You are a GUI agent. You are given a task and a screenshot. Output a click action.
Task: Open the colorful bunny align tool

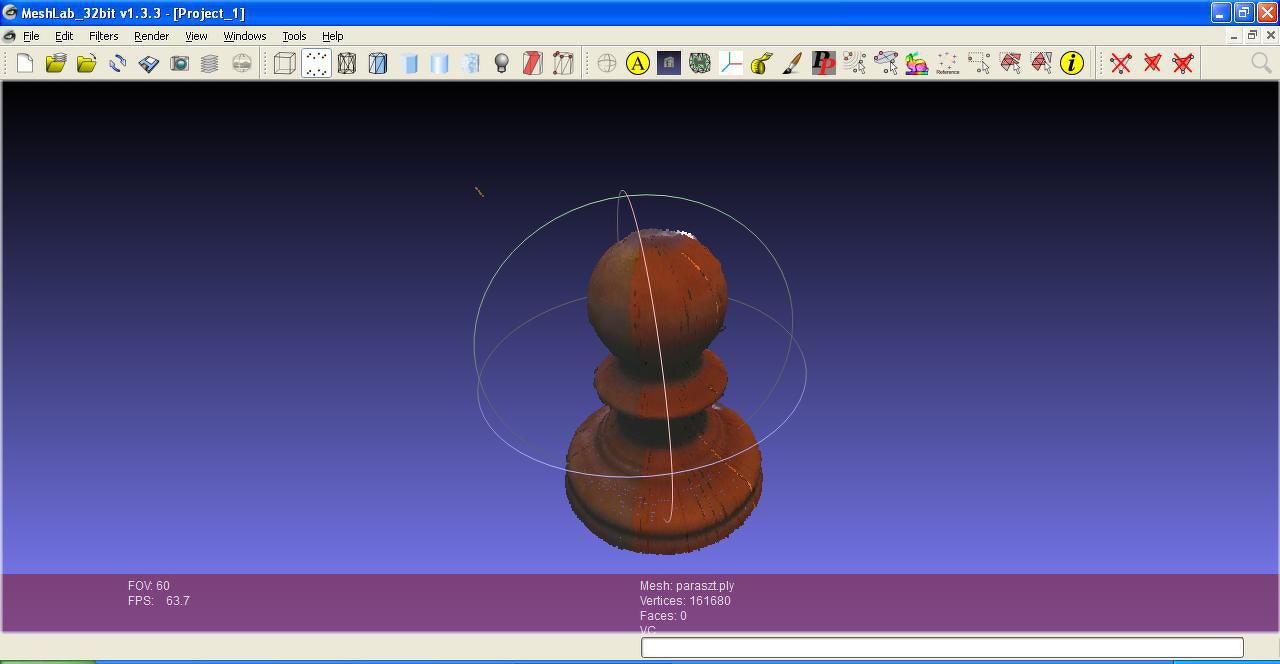[x=917, y=63]
